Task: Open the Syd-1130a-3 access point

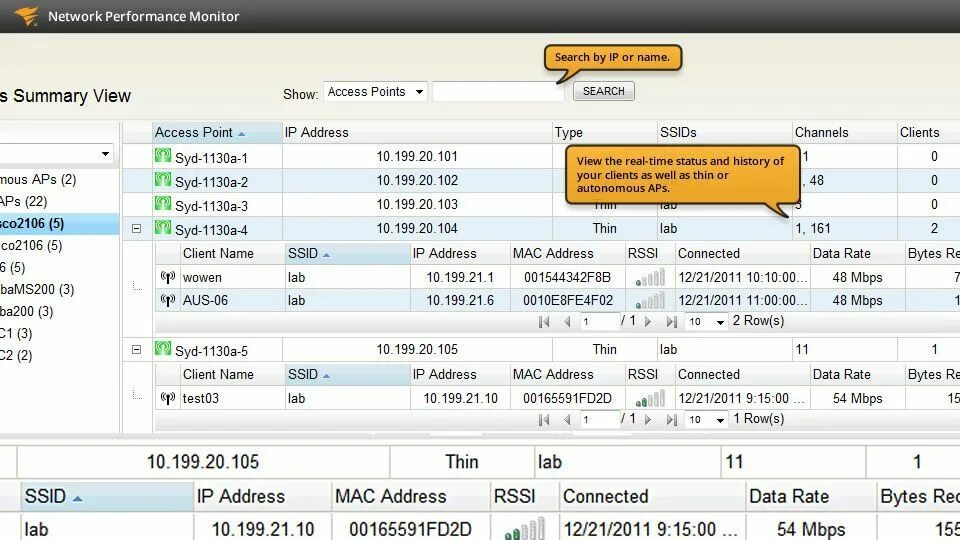Action: [x=211, y=206]
